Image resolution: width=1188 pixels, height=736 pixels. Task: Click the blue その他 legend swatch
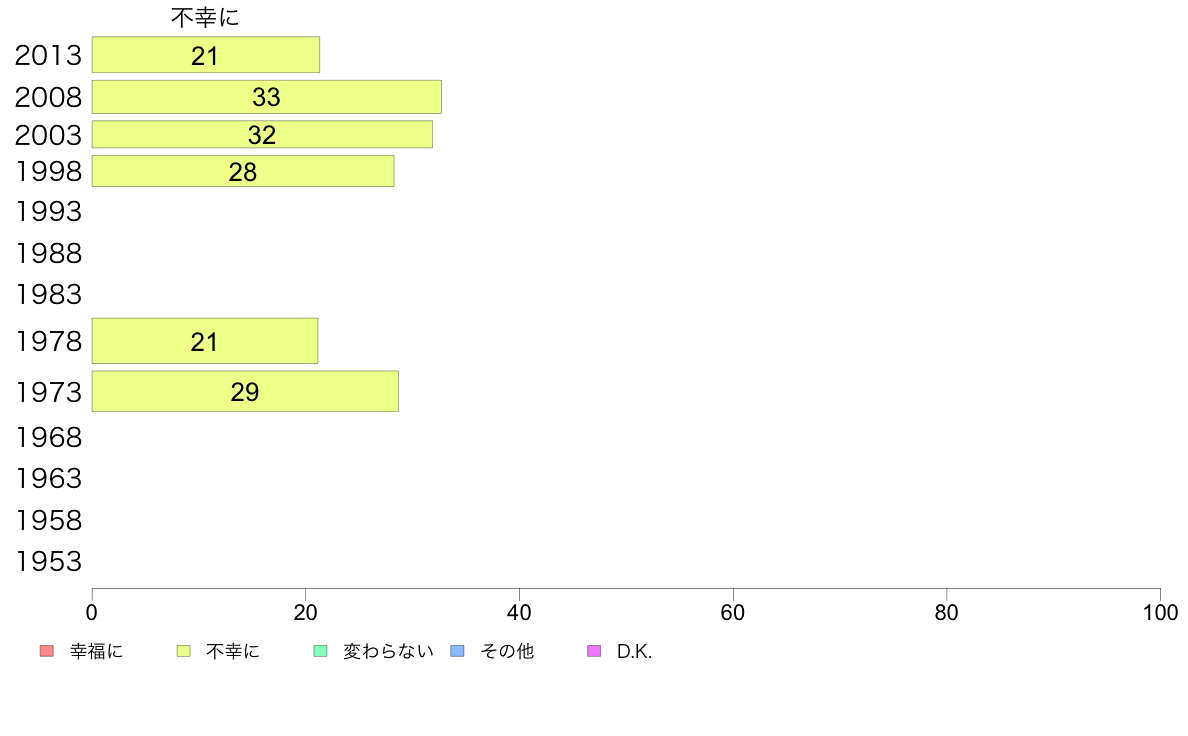click(458, 651)
